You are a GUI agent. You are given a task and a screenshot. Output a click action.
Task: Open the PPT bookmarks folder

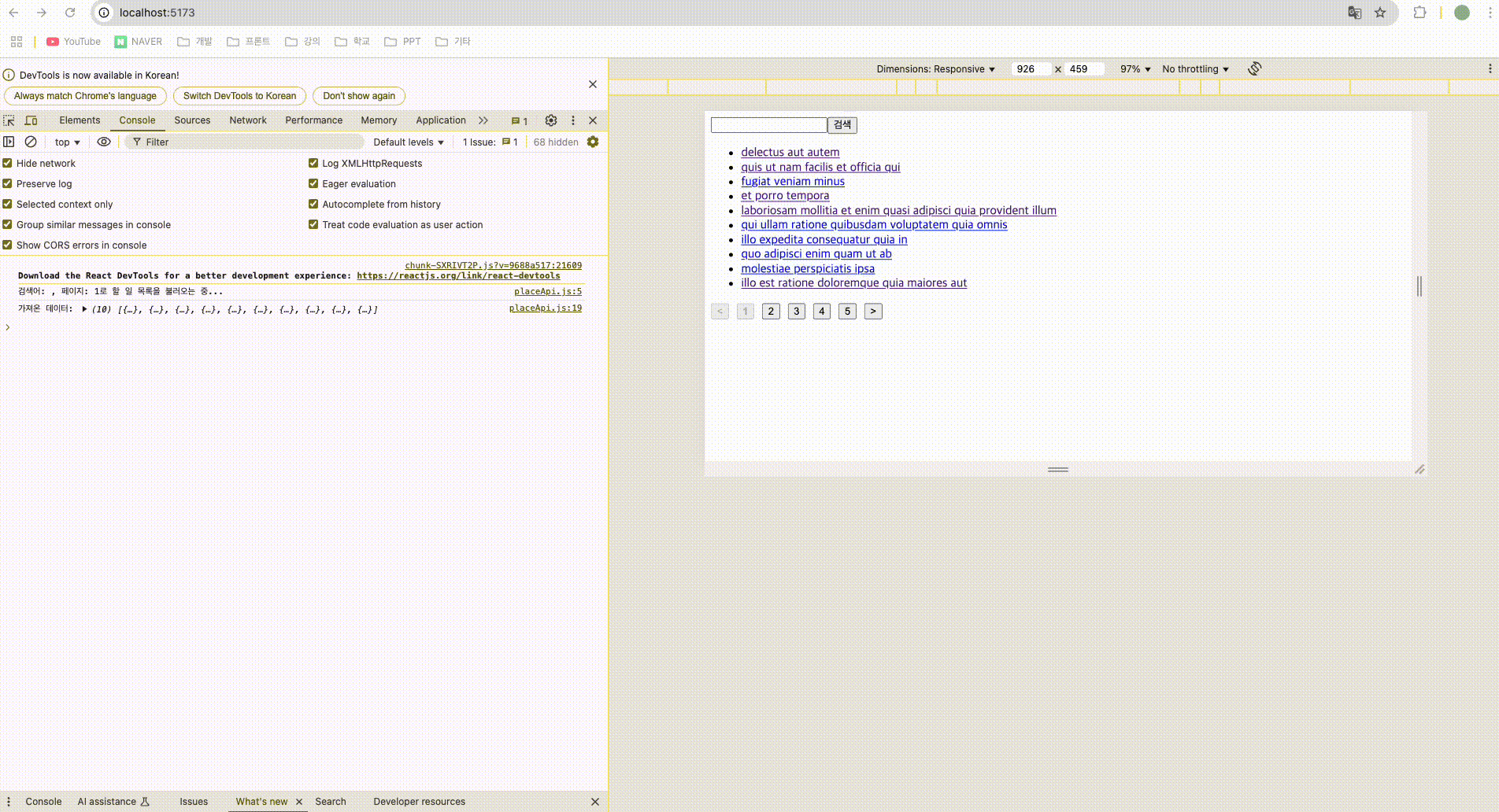(x=402, y=42)
